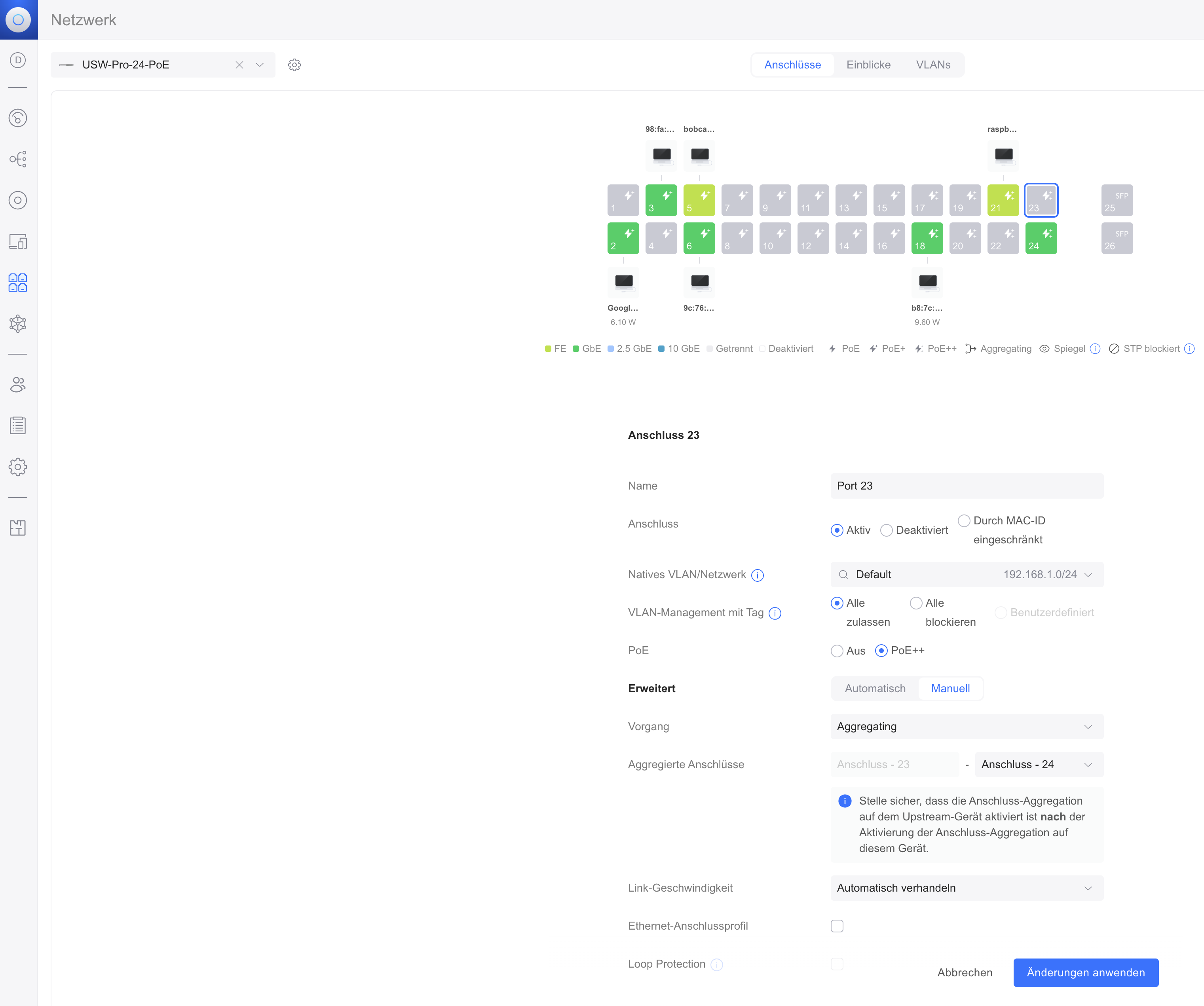Viewport: 1204px width, 1006px height.
Task: Click the 98:fa:... client device icon
Action: 662,156
